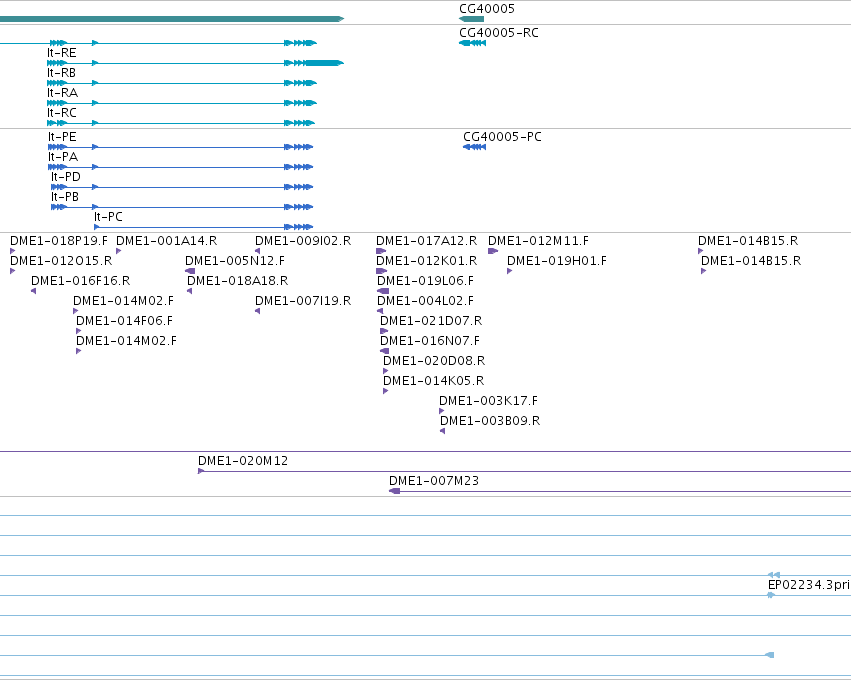Open the DME1-020D08.R label
This screenshot has height=680, width=851.
[434, 361]
